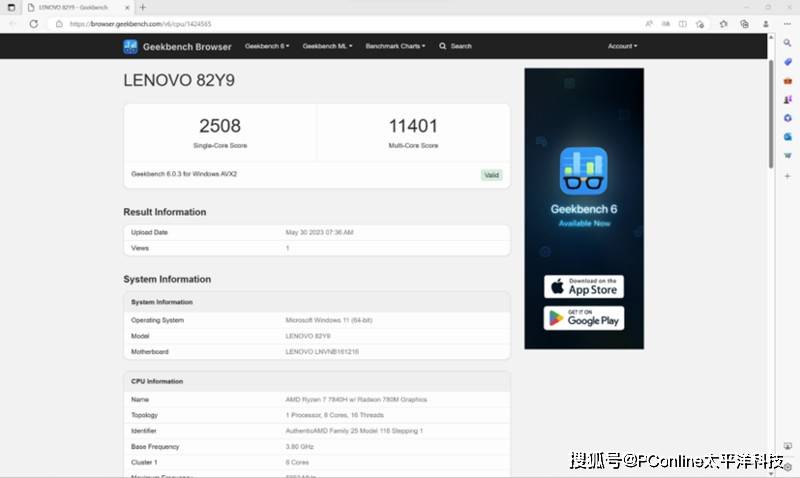This screenshot has width=800, height=478.
Task: Close the LENOVO 82Y9 Geekbench tab
Action: 128,7
